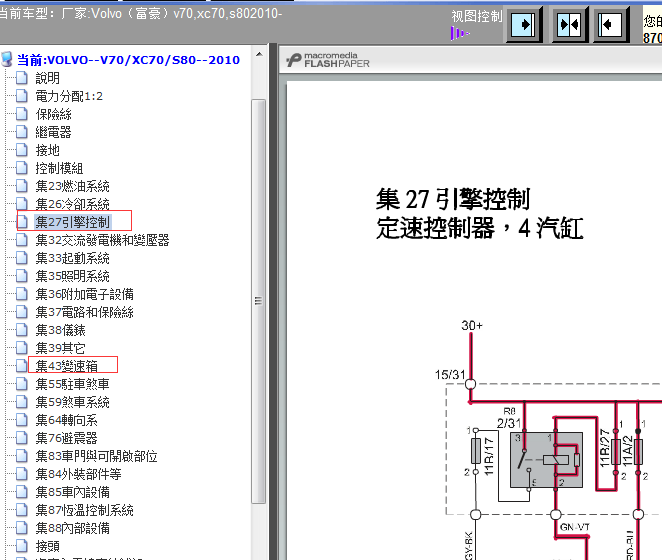Click subtitle 定速控制器，4 汽缸
Screen dimensions: 662x560
tap(480, 228)
